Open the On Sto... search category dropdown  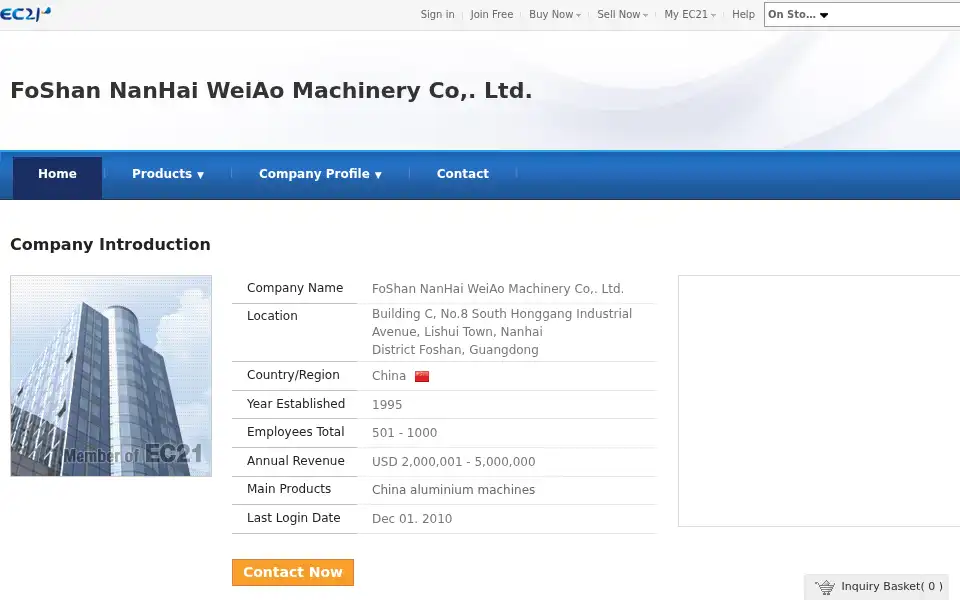(x=798, y=15)
